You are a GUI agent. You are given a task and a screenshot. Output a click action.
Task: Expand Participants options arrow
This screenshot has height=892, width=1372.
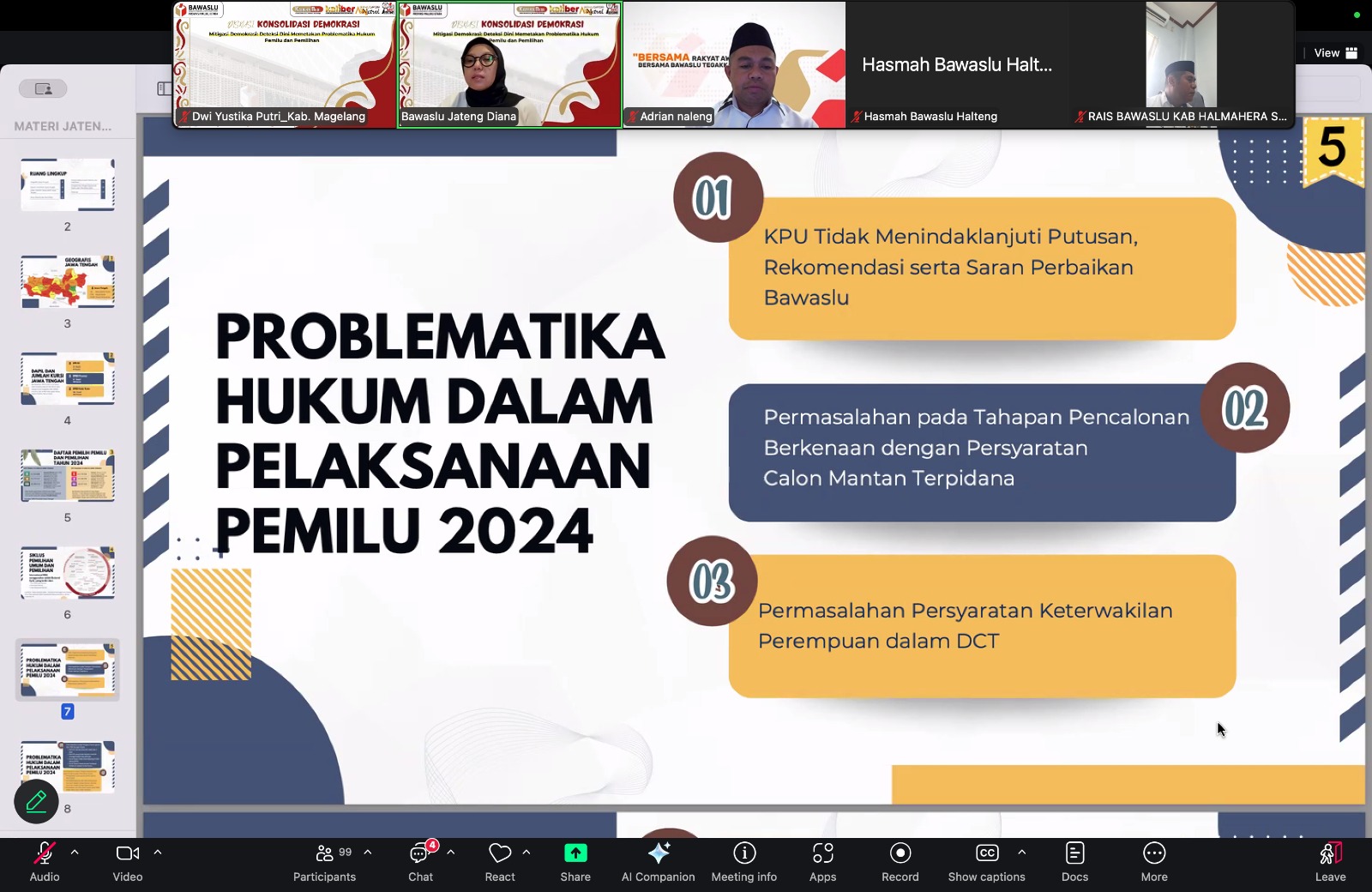click(x=368, y=853)
